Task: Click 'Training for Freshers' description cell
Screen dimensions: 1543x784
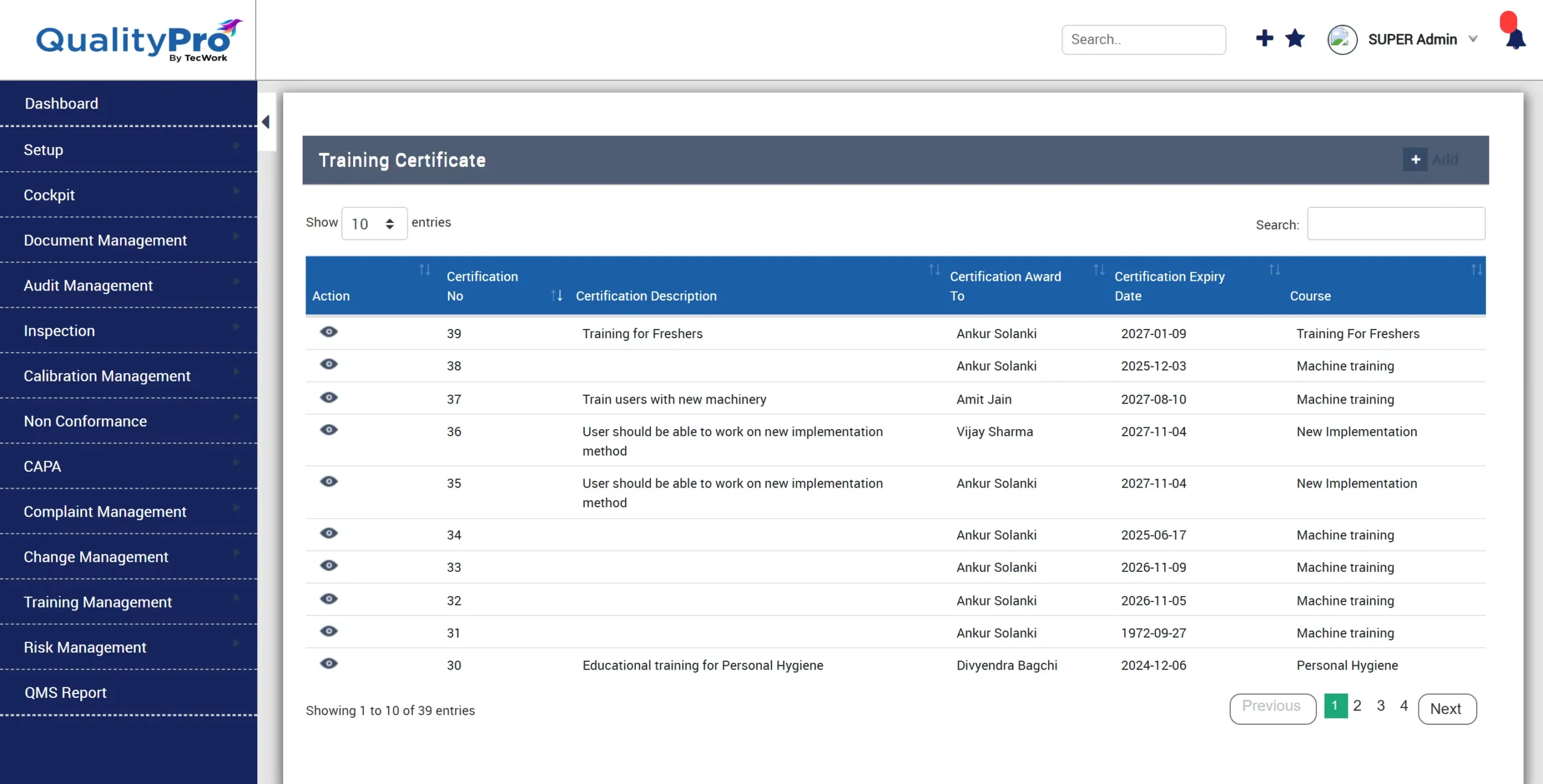Action: pyautogui.click(x=643, y=334)
